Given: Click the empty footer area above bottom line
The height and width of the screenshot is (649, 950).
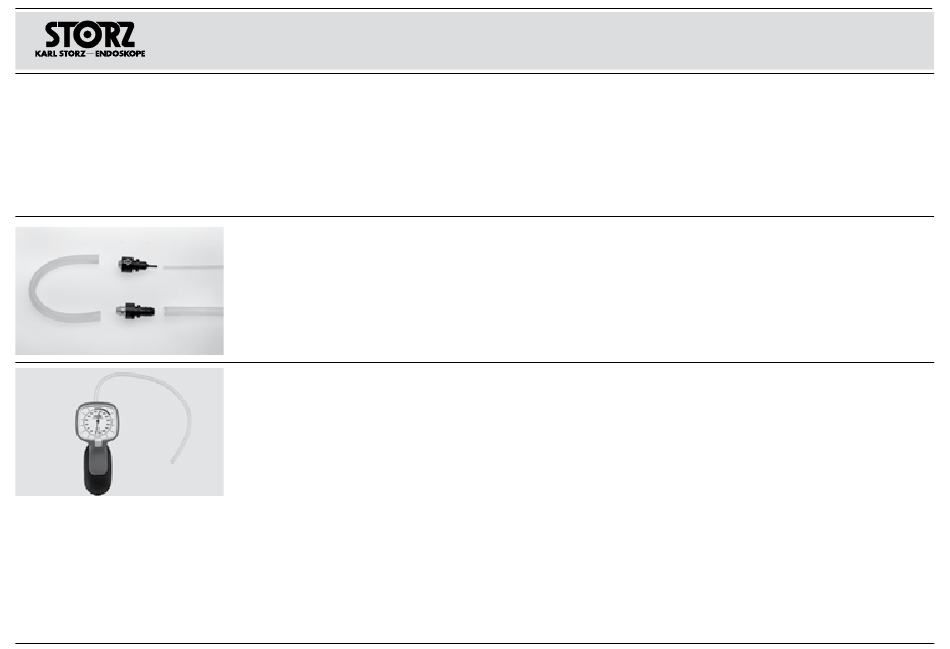Looking at the screenshot, I should click(x=474, y=570).
